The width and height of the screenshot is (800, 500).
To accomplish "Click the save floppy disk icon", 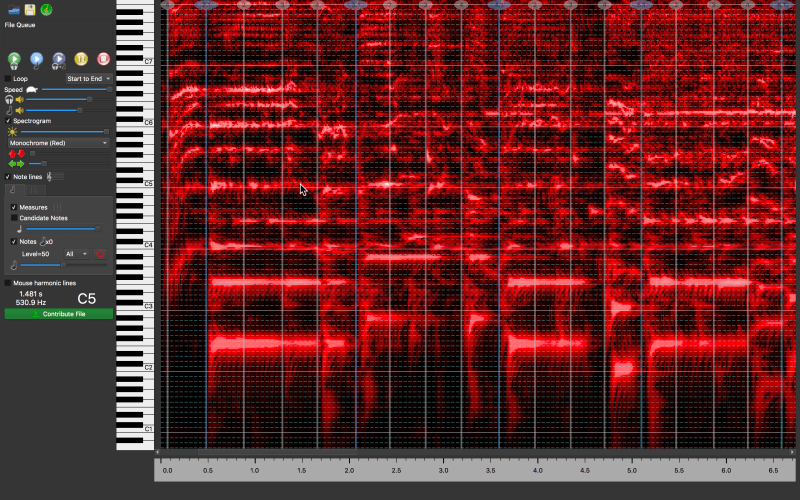I will point(30,9).
